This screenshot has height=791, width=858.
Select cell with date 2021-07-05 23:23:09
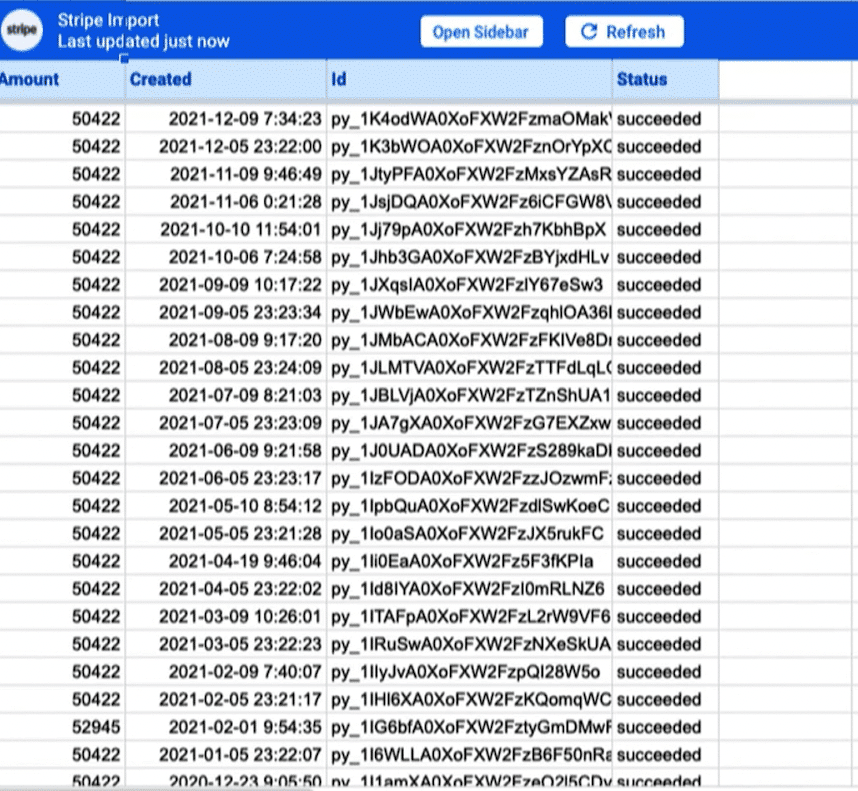[x=225, y=423]
